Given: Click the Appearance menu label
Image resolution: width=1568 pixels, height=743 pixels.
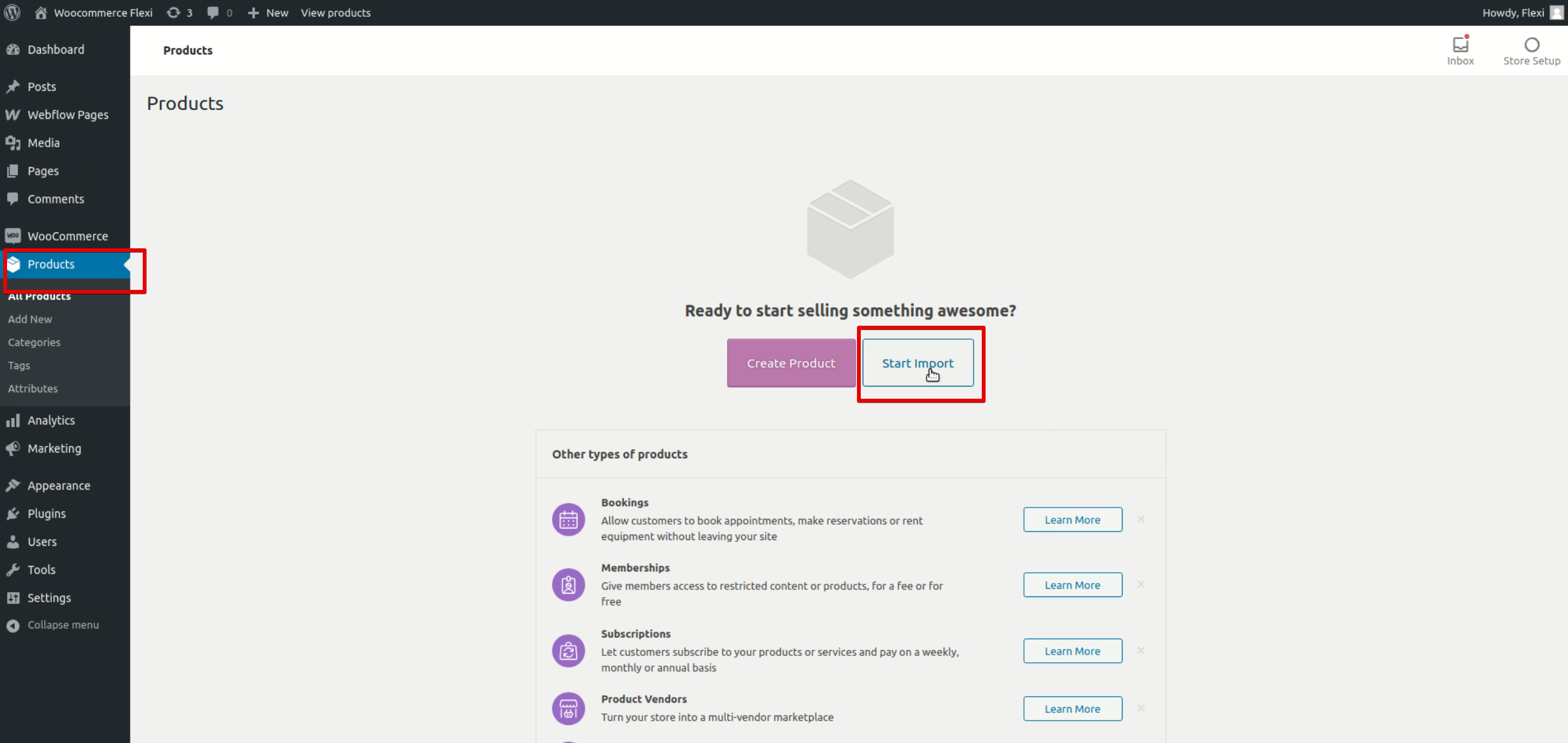Looking at the screenshot, I should (x=59, y=486).
